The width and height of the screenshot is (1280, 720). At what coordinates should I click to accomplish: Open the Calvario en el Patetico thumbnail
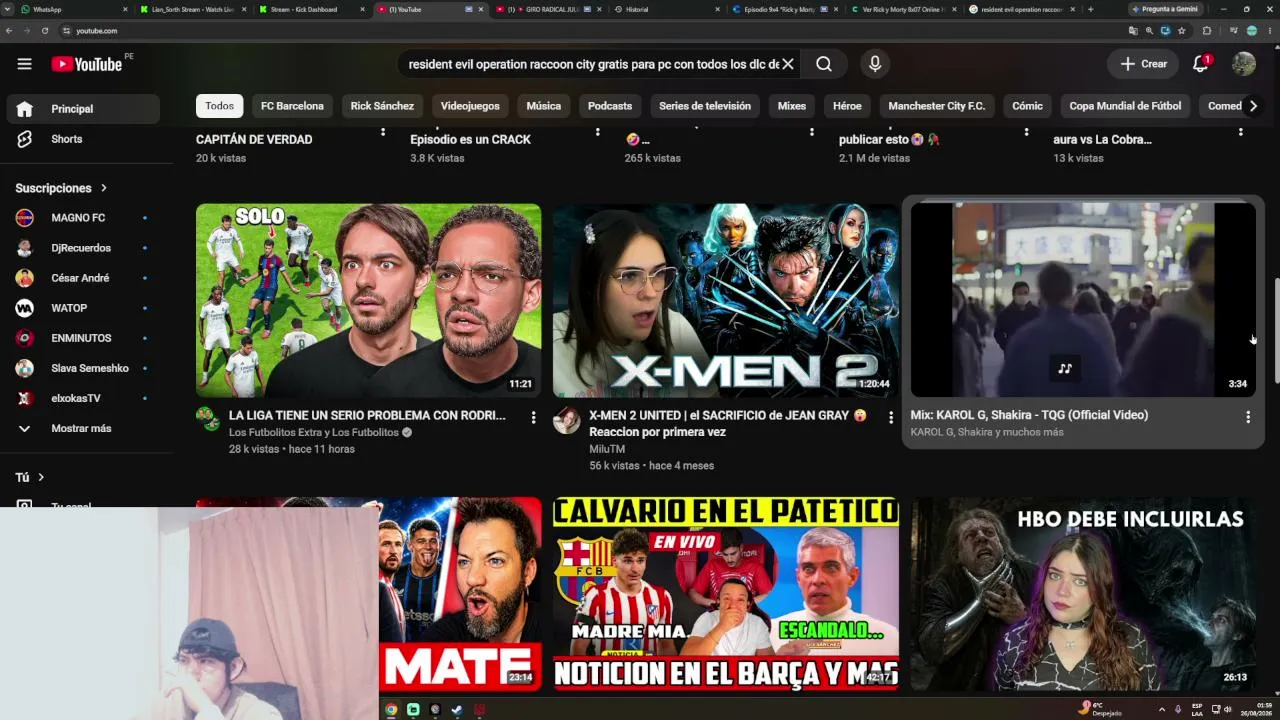[x=726, y=594]
